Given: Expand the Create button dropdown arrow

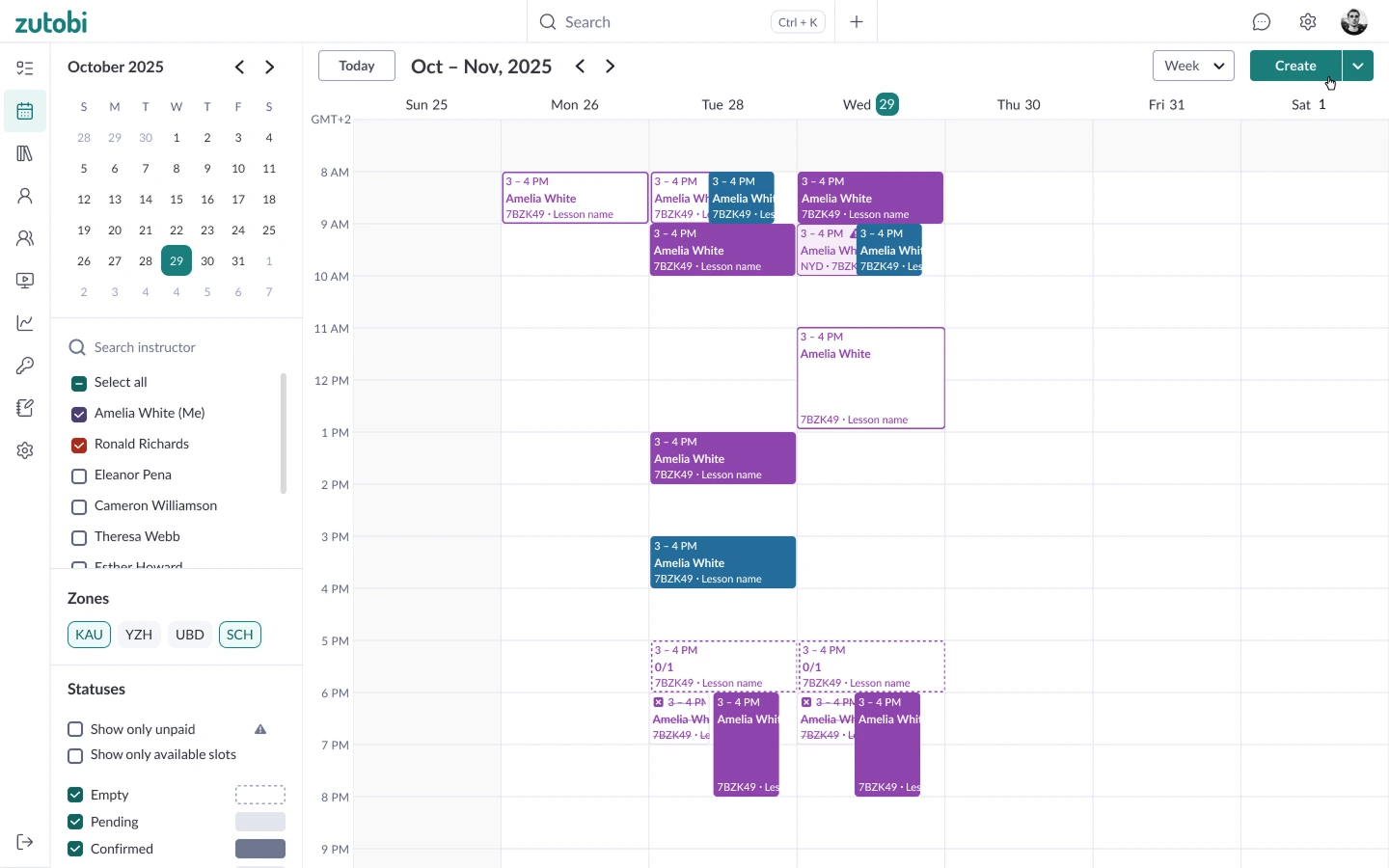Looking at the screenshot, I should (x=1358, y=66).
